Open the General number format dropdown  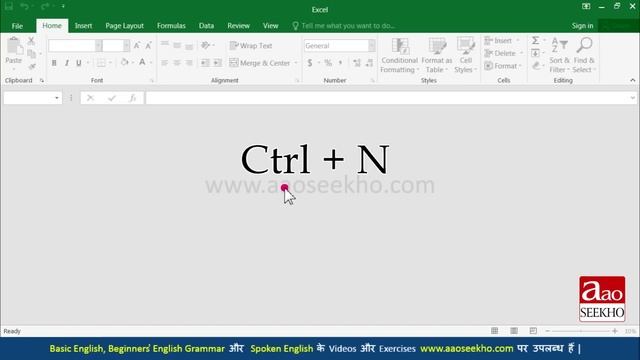pos(371,46)
